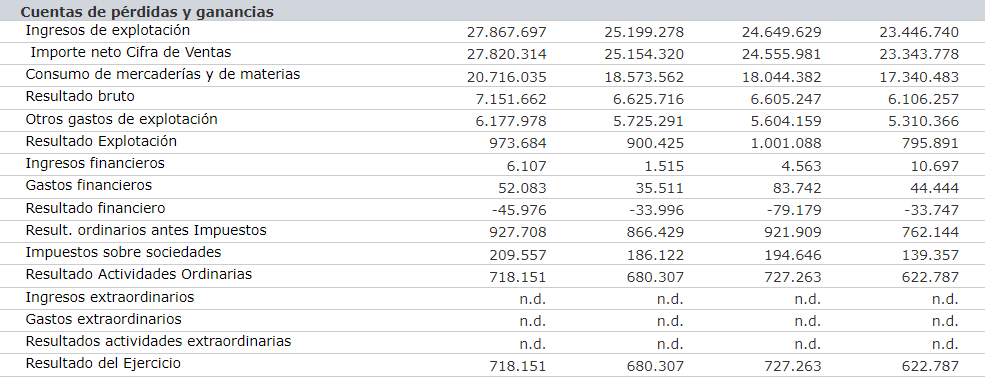
Task: Select the 'Gastos extraordinarios' row label
Action: click(x=104, y=319)
